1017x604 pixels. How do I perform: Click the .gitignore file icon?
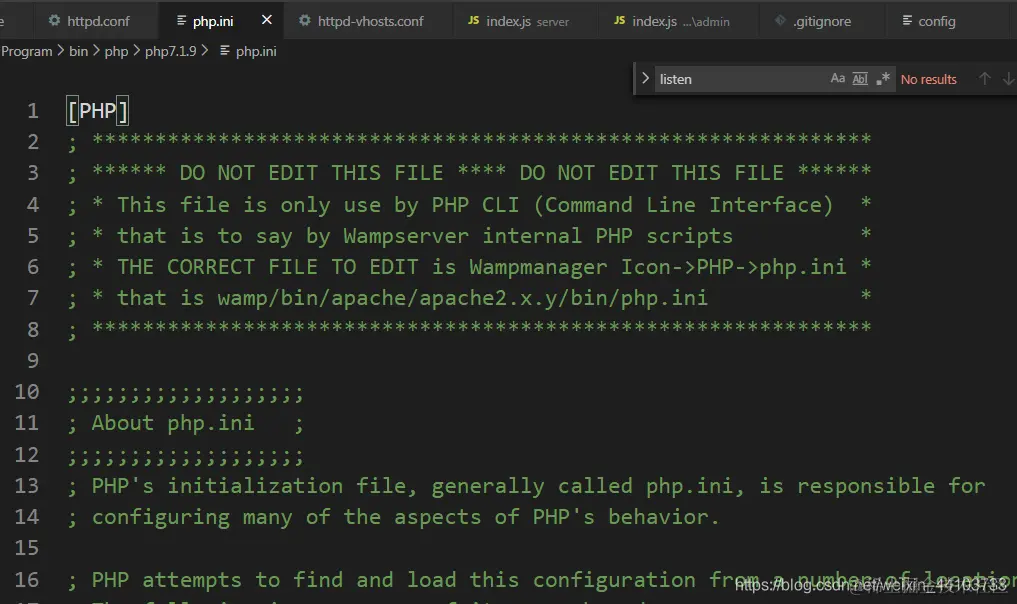click(780, 20)
